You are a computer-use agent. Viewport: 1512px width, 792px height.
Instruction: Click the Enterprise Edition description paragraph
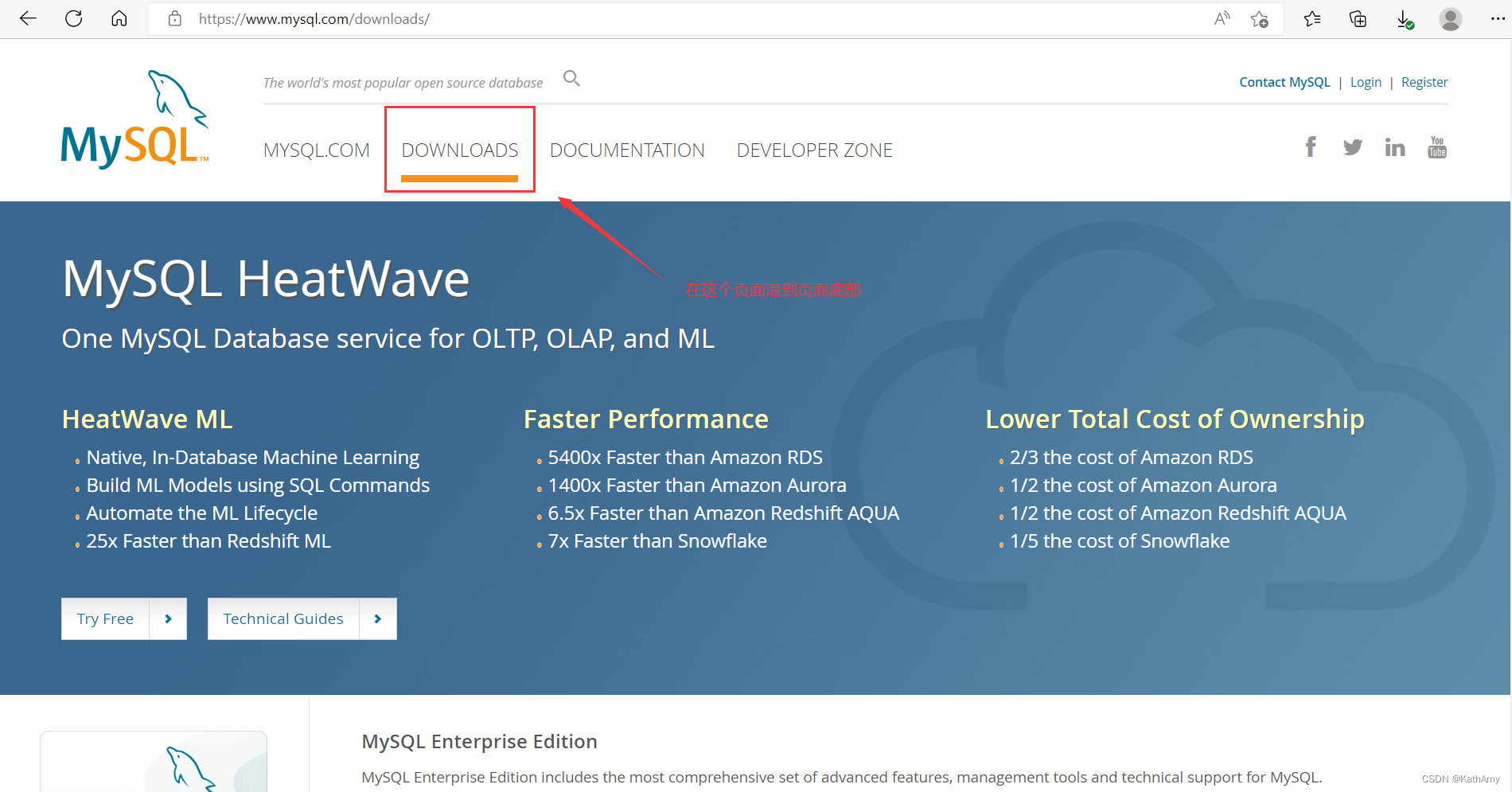pos(842,778)
